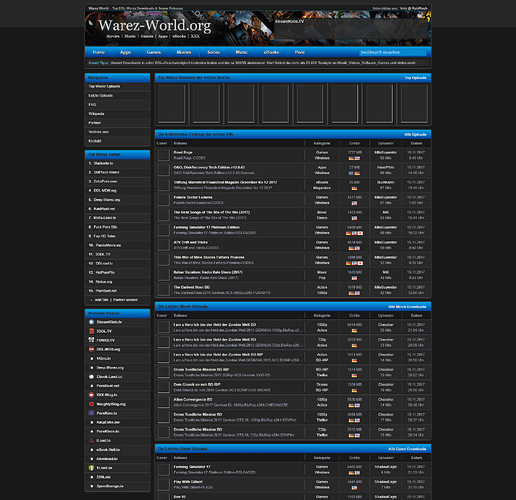Go to the Home menu item
Viewport: 516px width, 500px height.
tap(99, 52)
